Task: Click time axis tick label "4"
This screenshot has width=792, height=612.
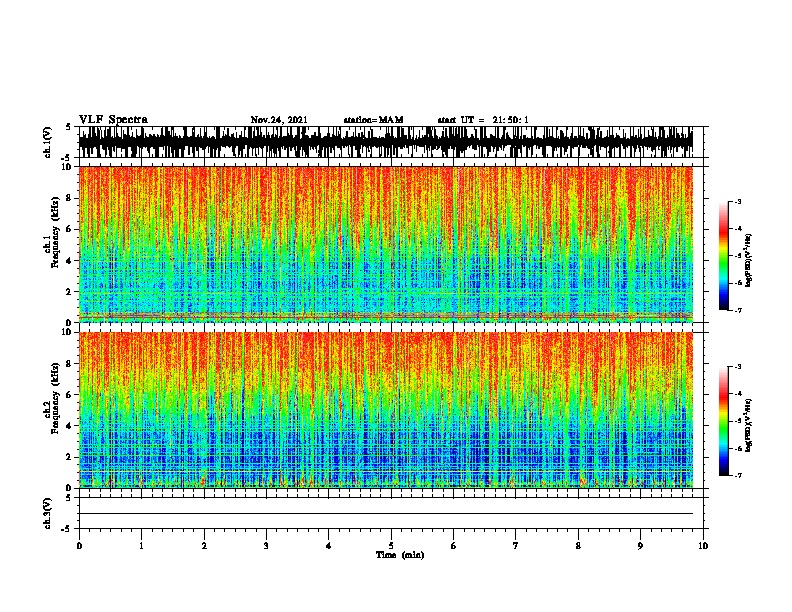Action: pos(328,546)
